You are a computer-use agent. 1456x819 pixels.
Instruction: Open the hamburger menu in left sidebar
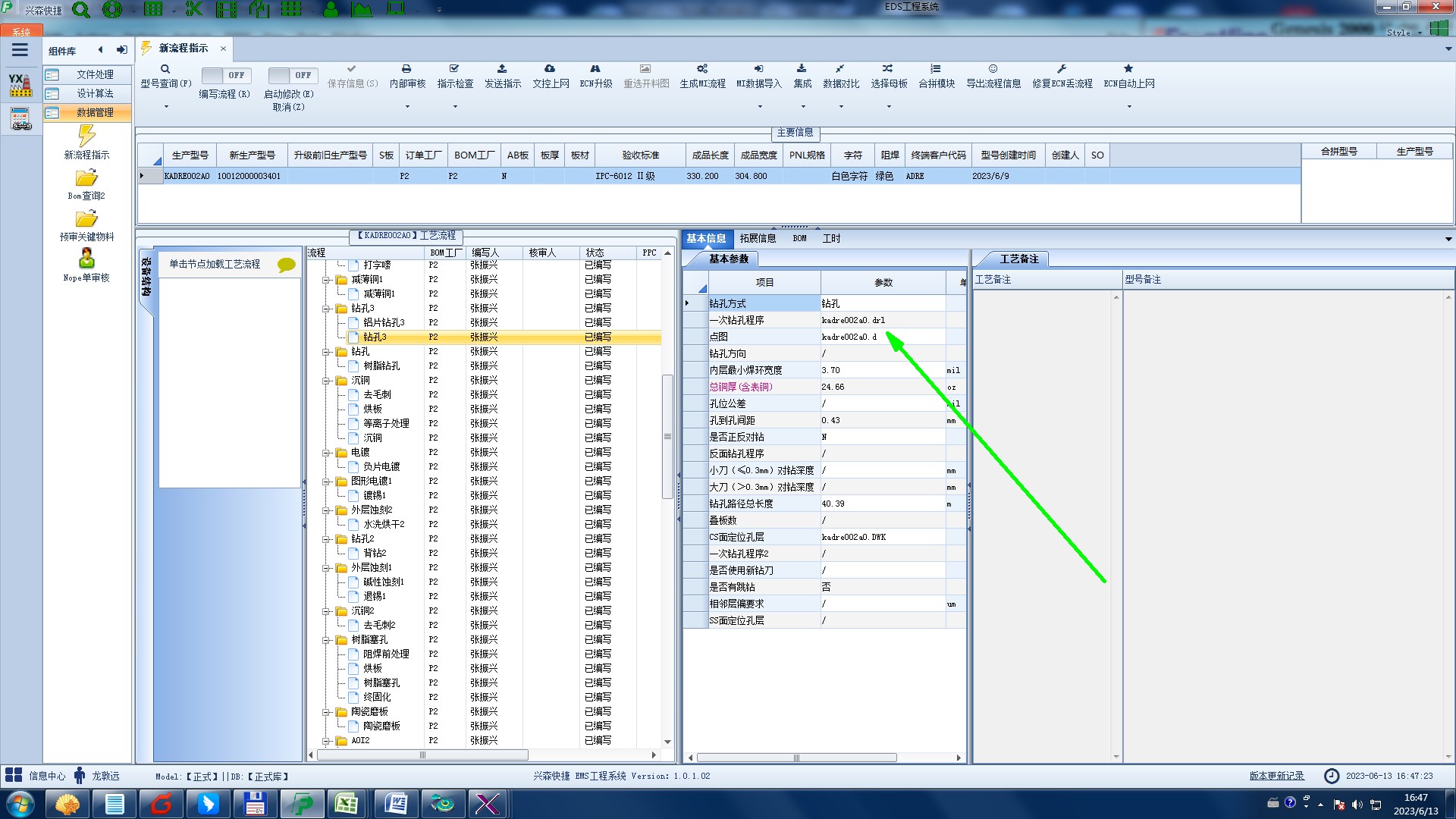[x=20, y=50]
